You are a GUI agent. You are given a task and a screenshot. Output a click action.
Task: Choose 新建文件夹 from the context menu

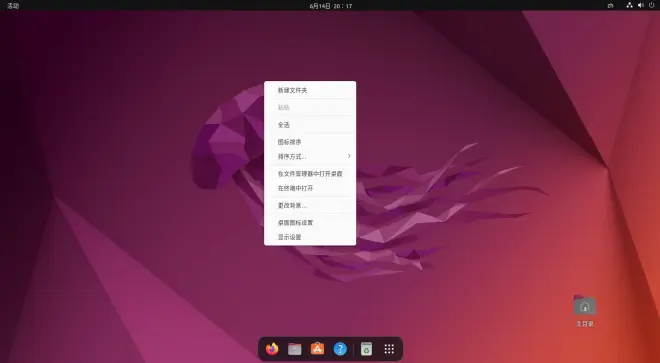[310, 90]
